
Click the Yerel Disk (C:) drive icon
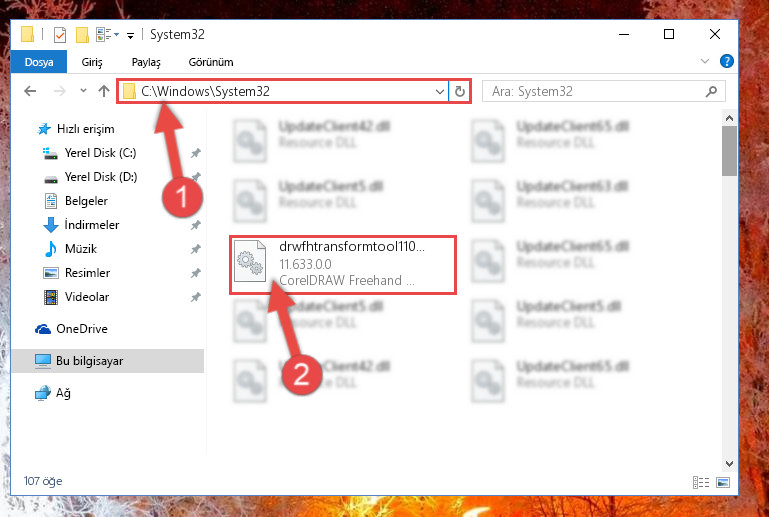point(51,154)
